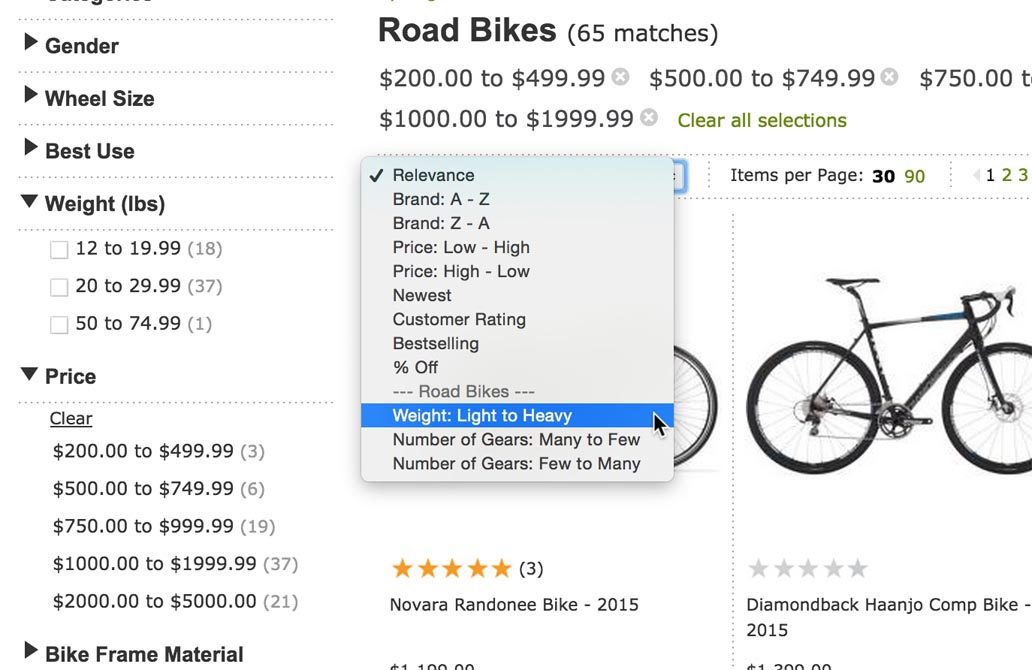
Task: Remove the $200.00 to $499.99 filter chip
Action: click(621, 77)
